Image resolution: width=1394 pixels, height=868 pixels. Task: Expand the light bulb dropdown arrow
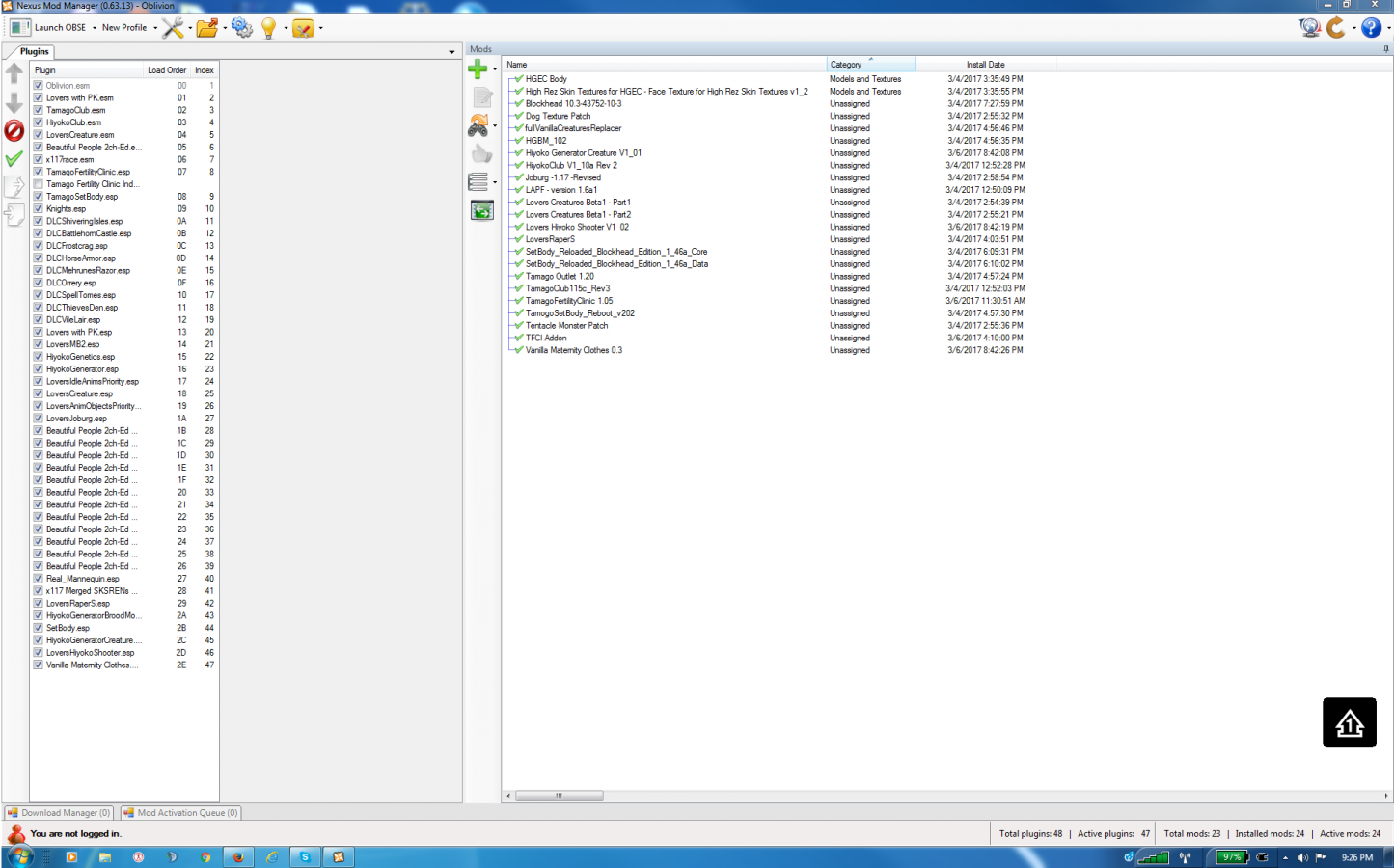[x=286, y=28]
